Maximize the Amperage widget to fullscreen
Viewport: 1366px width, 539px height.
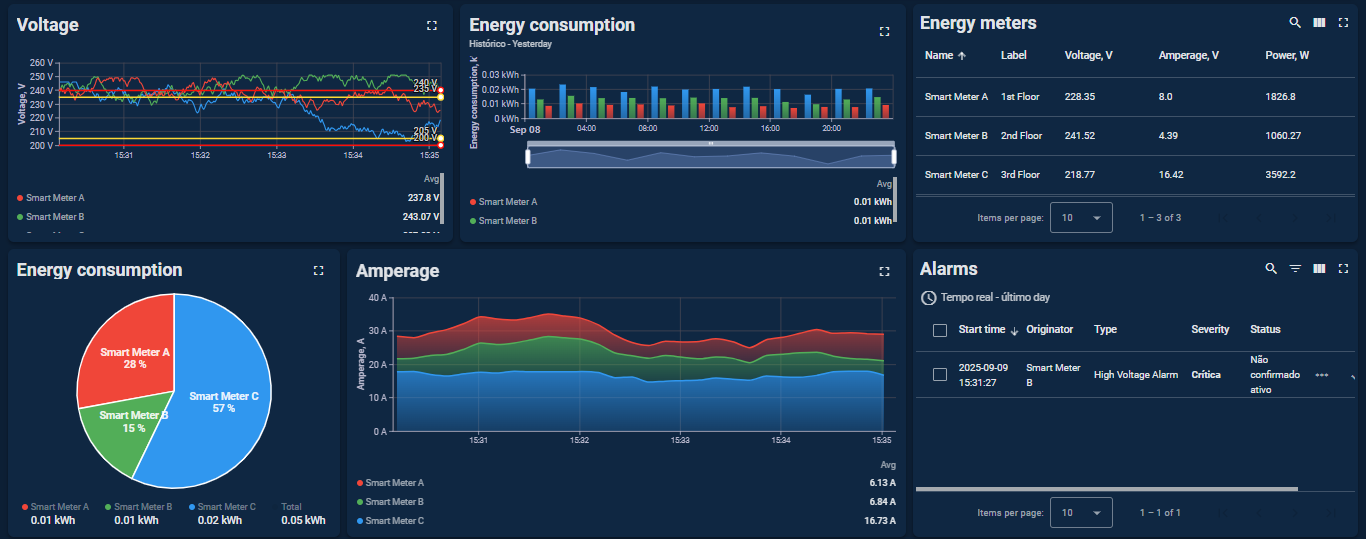(884, 271)
